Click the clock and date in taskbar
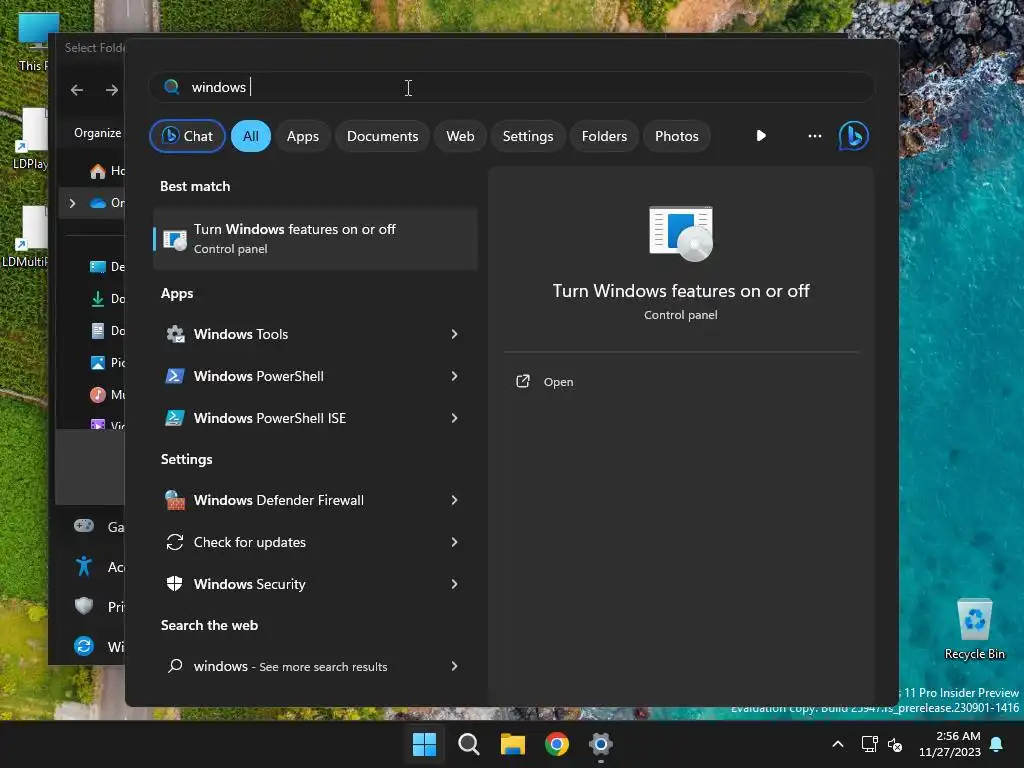This screenshot has width=1024, height=768. [x=950, y=744]
